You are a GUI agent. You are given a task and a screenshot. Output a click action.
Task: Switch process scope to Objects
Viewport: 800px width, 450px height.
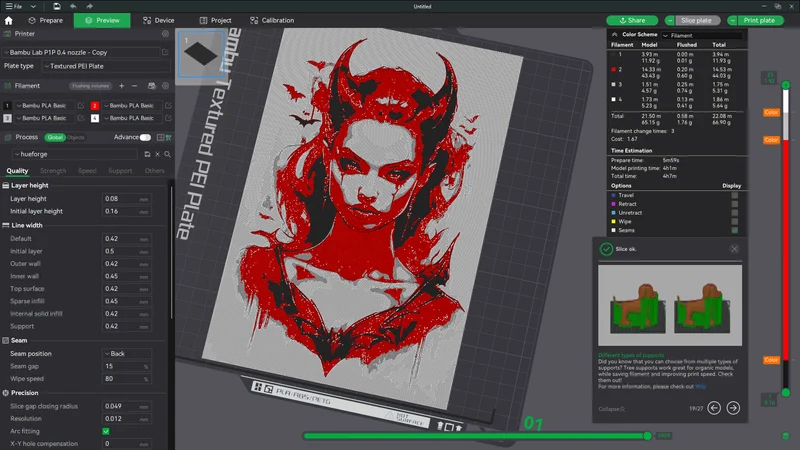(x=76, y=137)
